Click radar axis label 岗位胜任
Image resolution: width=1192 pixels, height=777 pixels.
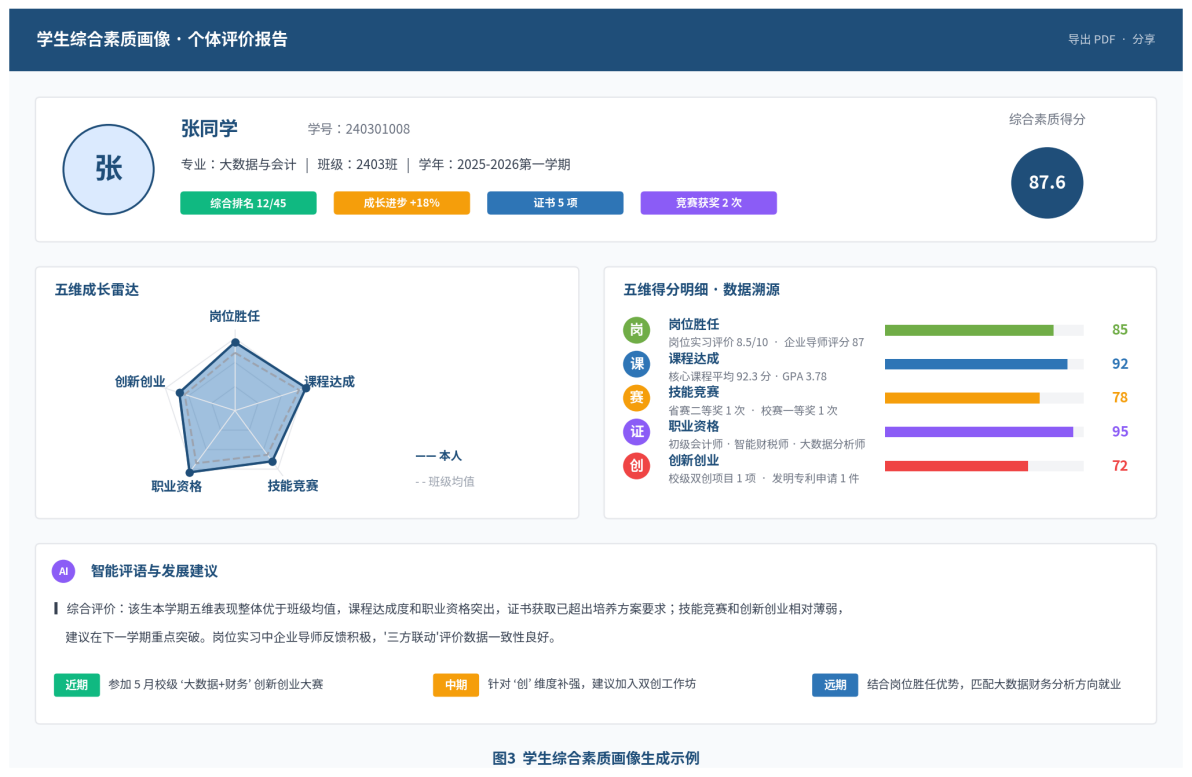[234, 316]
